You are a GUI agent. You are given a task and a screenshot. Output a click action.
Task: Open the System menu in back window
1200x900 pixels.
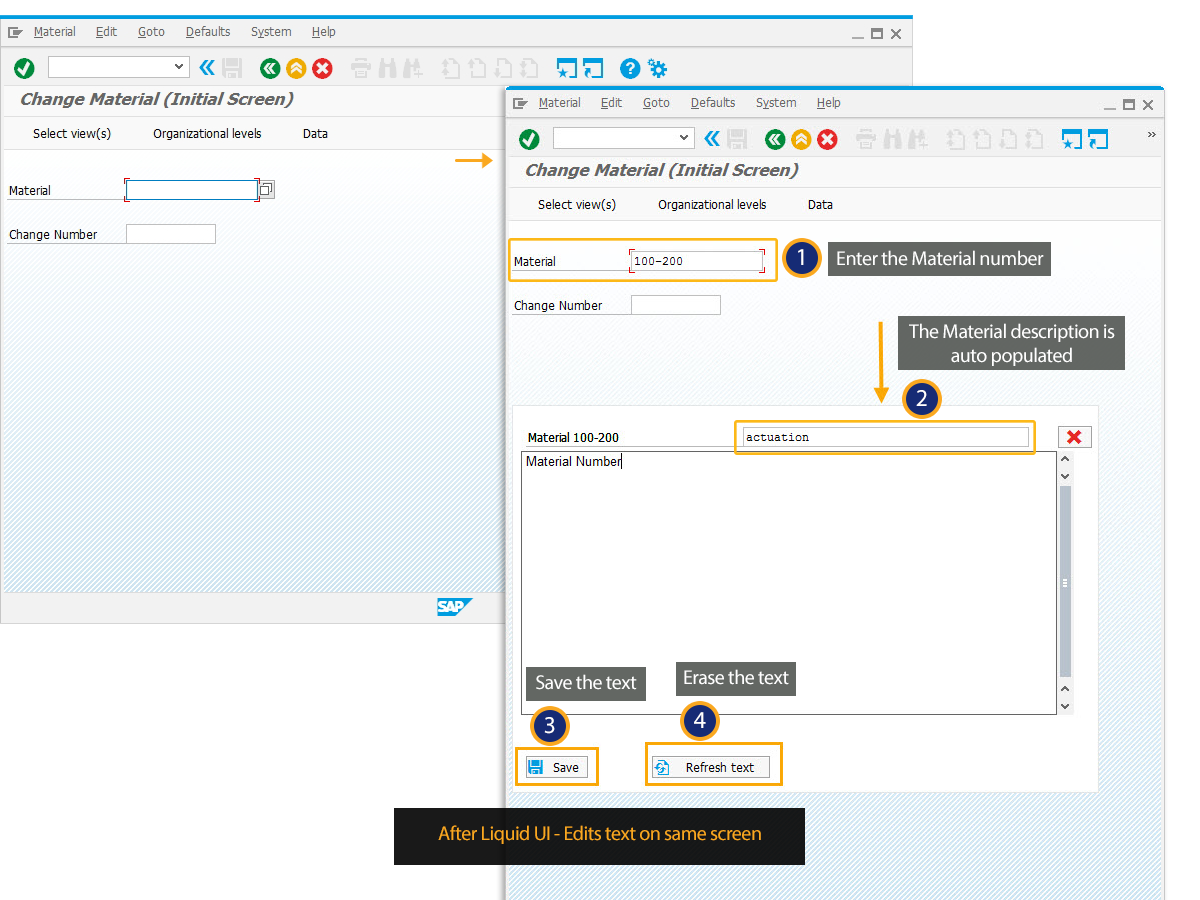pyautogui.click(x=271, y=32)
